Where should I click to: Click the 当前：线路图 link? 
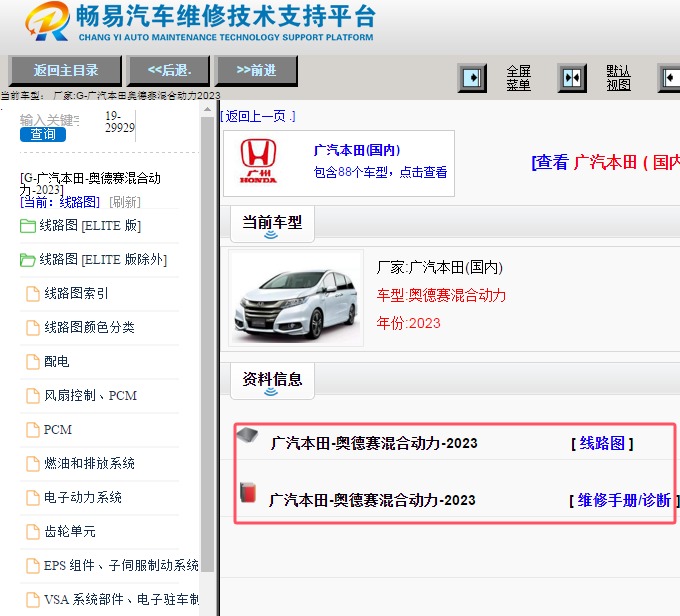point(60,202)
